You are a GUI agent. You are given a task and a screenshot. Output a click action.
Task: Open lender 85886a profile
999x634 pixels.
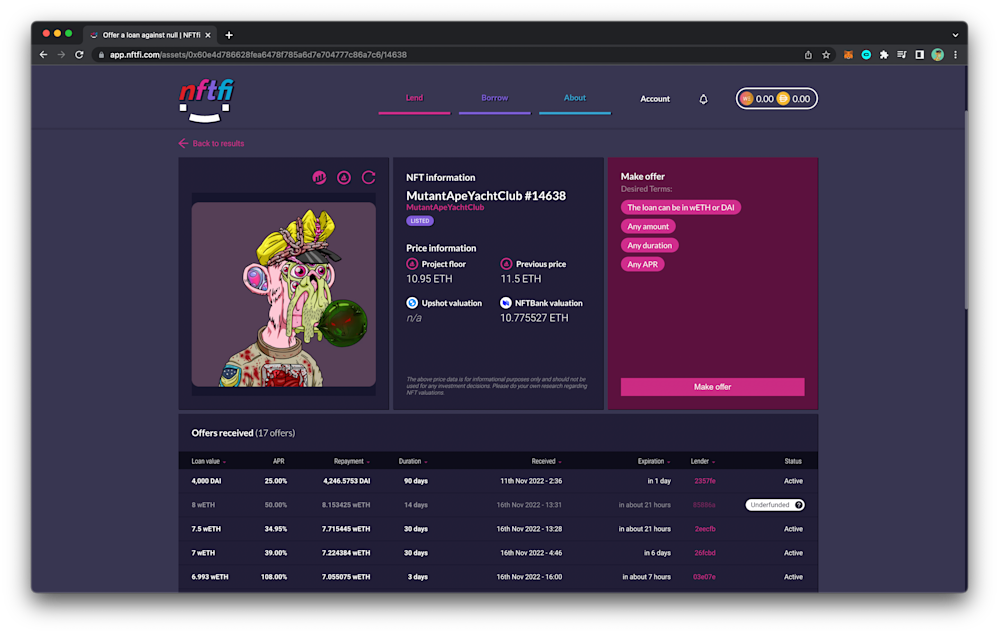point(704,505)
